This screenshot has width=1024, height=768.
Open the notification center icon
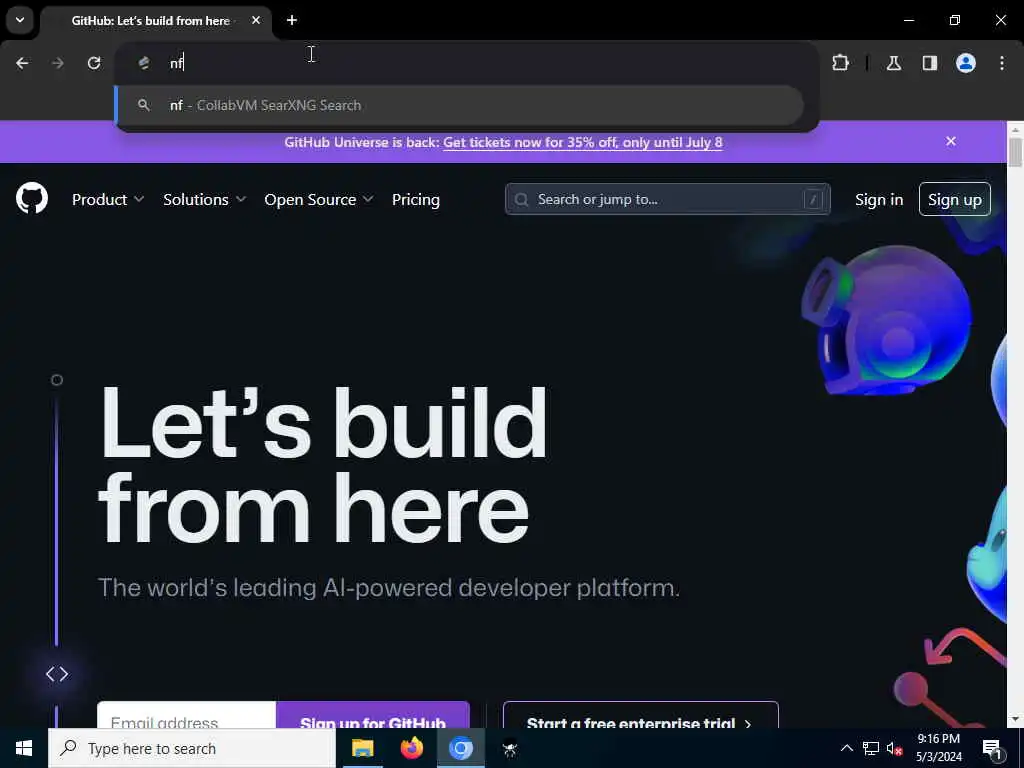tap(992, 748)
